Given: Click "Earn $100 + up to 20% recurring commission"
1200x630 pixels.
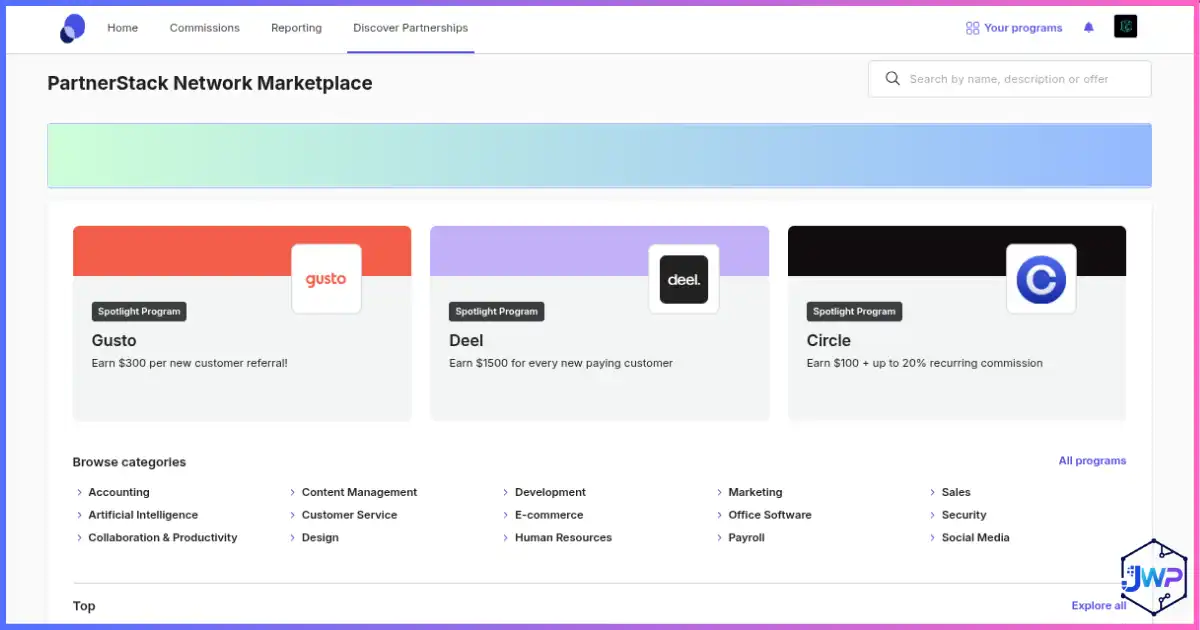Looking at the screenshot, I should pyautogui.click(x=925, y=363).
